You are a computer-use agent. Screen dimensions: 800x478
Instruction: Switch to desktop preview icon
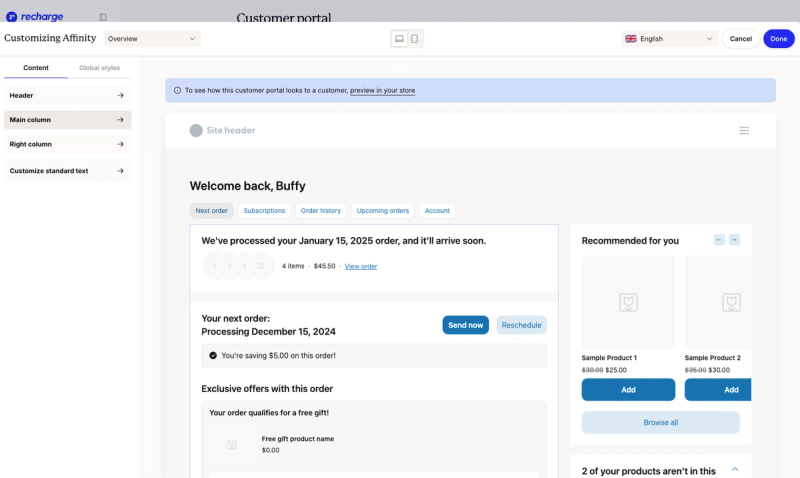tap(399, 39)
